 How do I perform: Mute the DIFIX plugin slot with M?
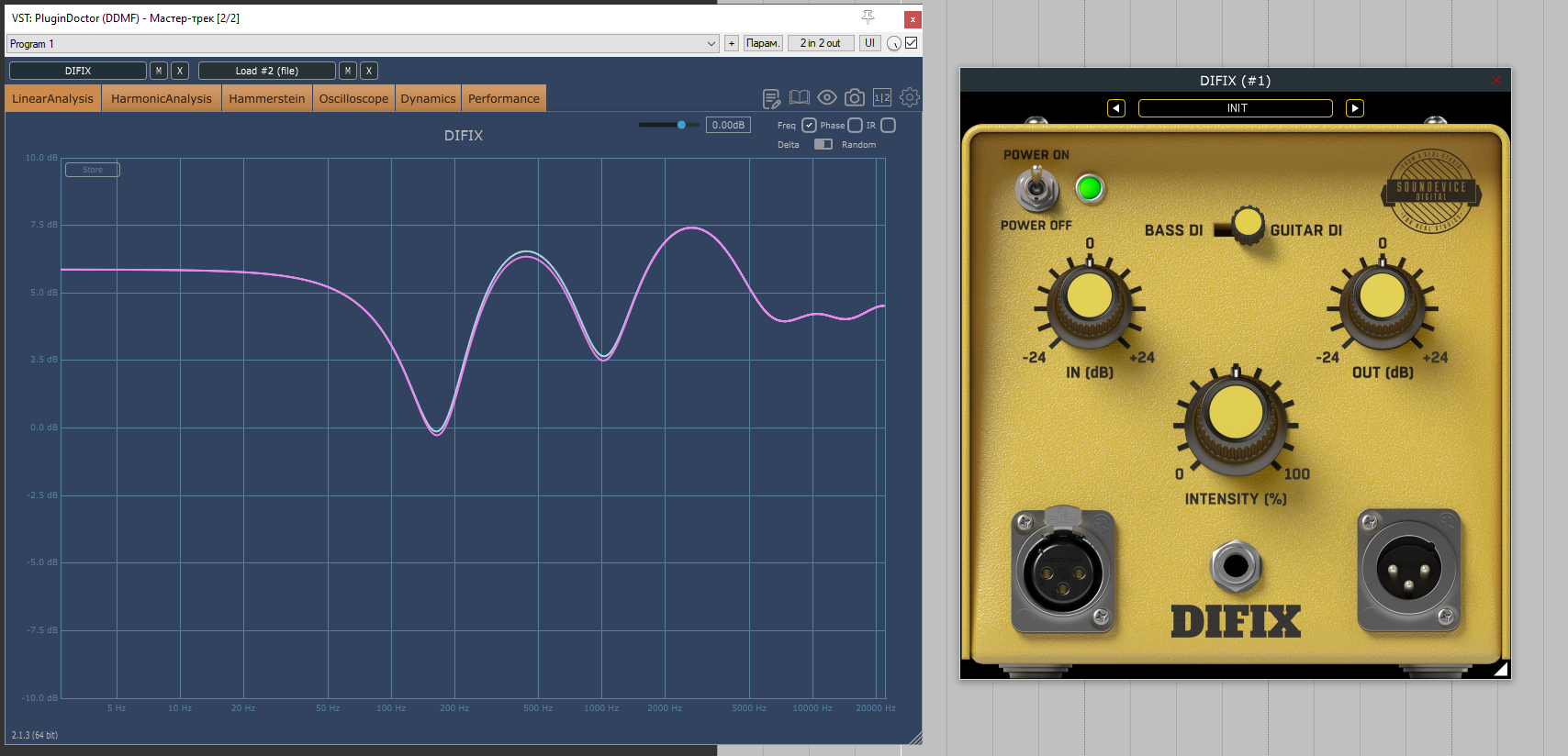[159, 71]
